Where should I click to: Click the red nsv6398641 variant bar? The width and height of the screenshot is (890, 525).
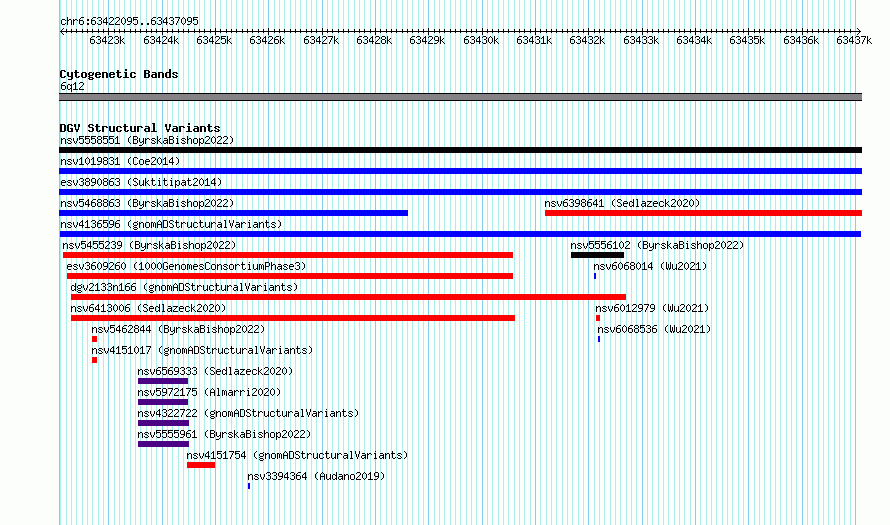coord(703,213)
